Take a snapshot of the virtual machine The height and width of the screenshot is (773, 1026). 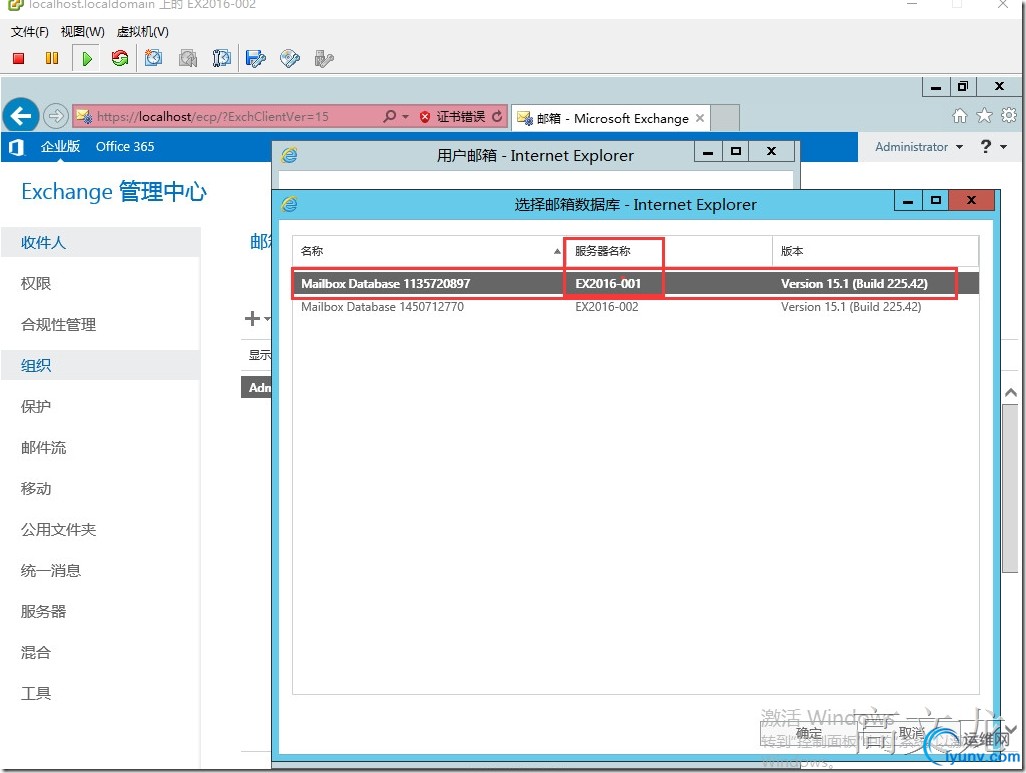point(154,59)
